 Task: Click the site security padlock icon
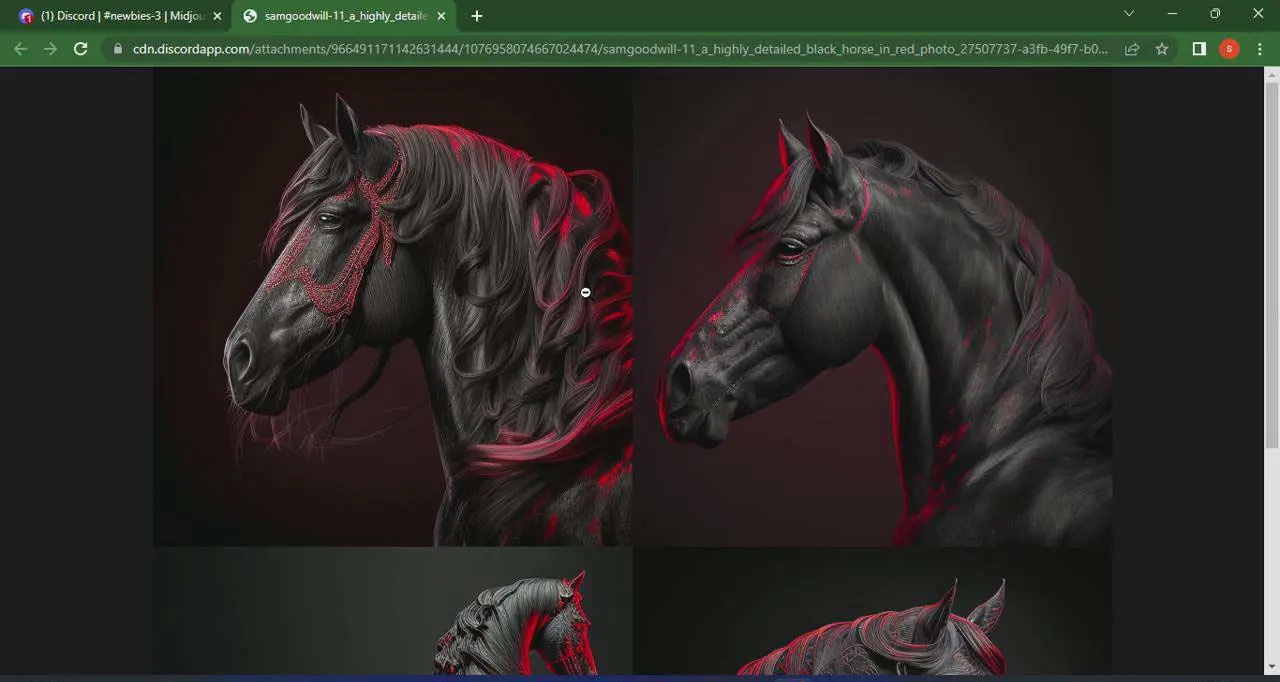117,48
